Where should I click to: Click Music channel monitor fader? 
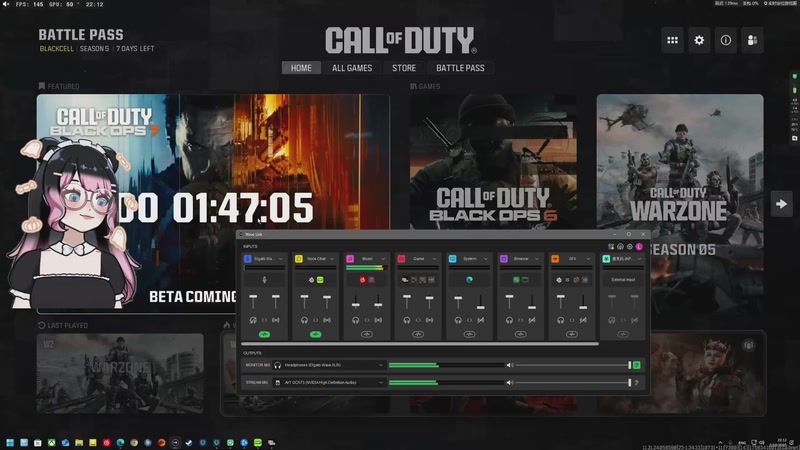point(356,305)
